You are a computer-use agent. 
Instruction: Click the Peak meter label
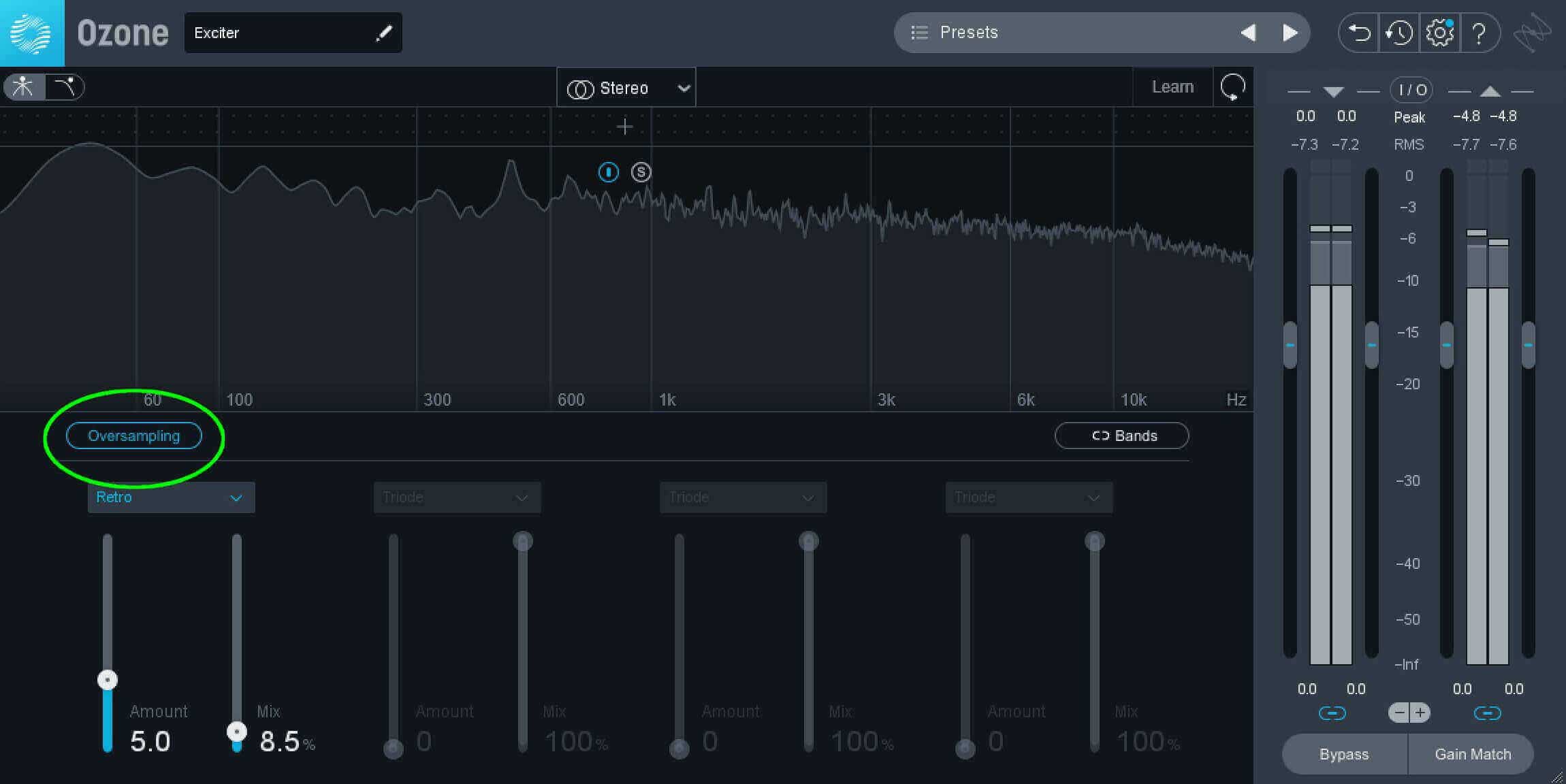[x=1409, y=117]
